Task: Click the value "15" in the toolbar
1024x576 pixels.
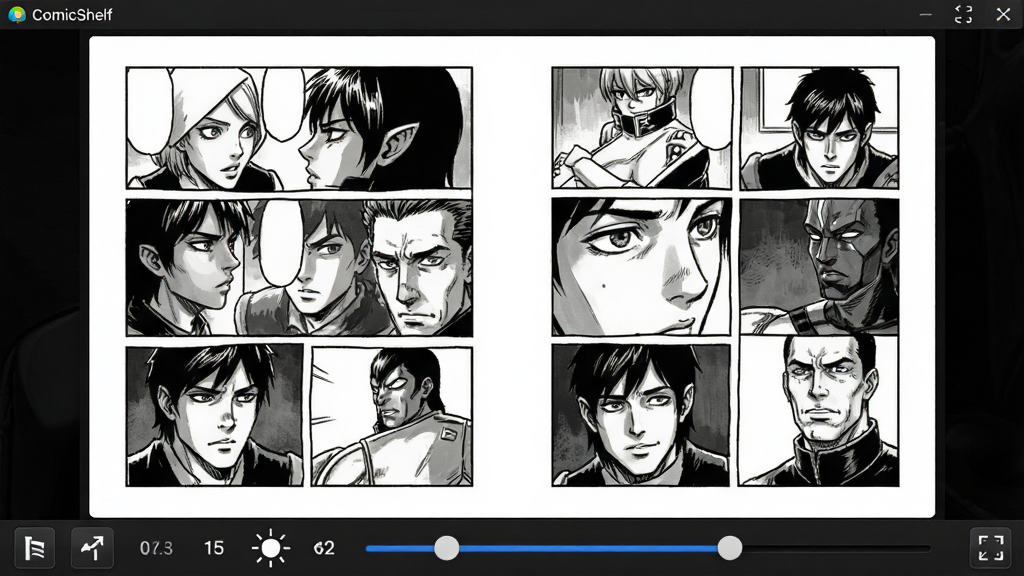Action: pyautogui.click(x=214, y=548)
